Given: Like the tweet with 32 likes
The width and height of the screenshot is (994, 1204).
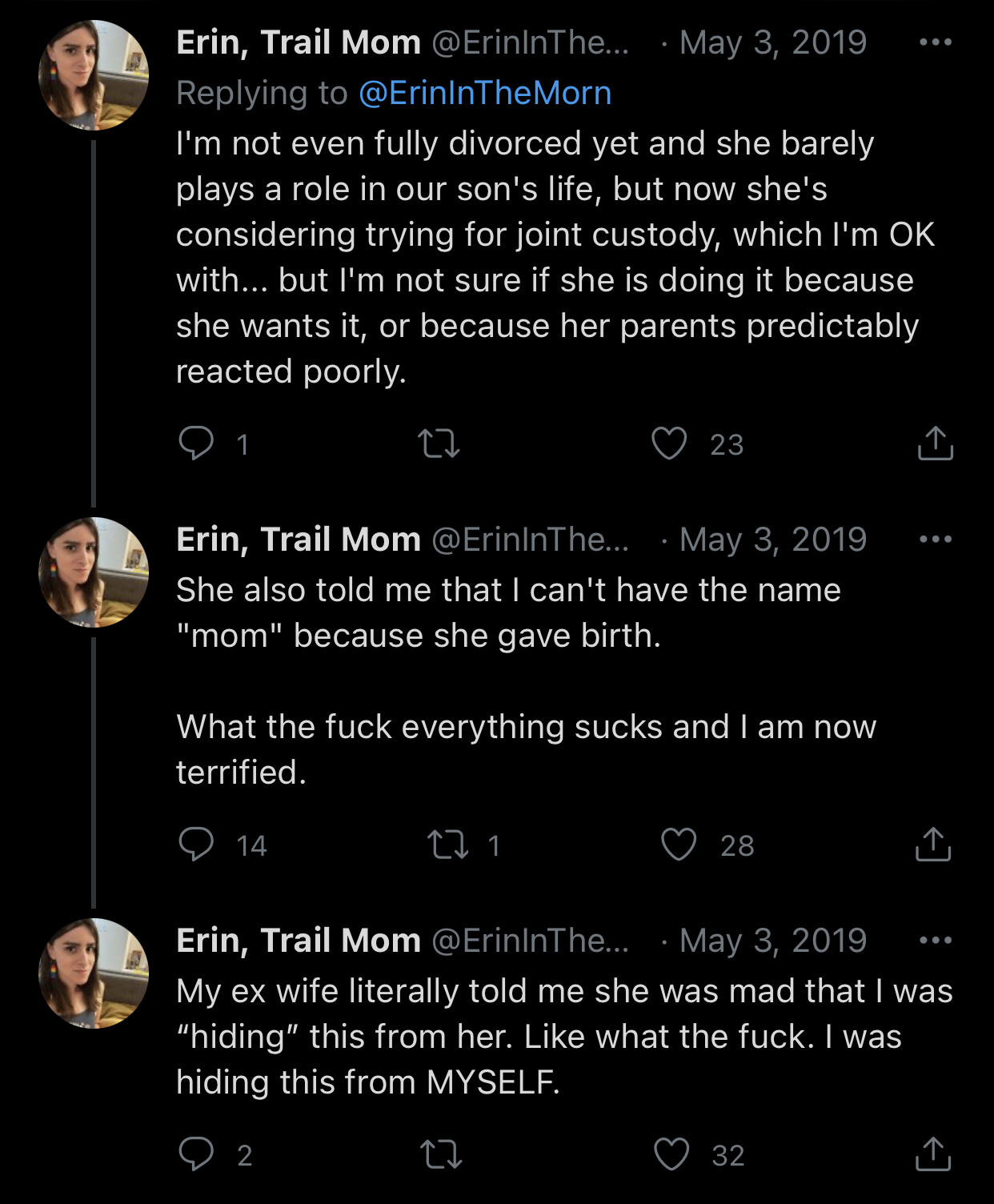Looking at the screenshot, I should tap(671, 1154).
